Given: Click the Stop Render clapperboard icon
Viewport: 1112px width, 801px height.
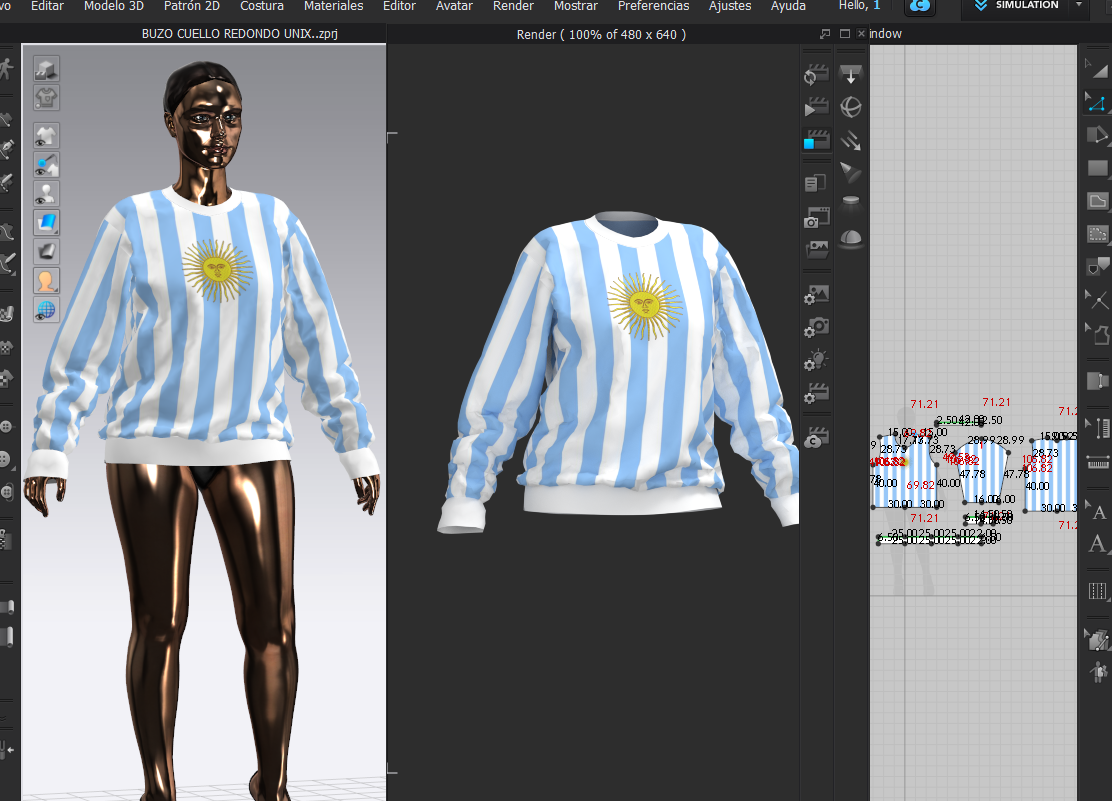Looking at the screenshot, I should pos(816,140).
